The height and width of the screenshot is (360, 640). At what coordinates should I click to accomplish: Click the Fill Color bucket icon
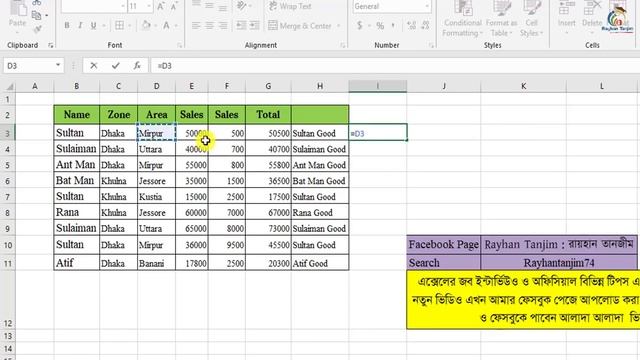[146, 25]
